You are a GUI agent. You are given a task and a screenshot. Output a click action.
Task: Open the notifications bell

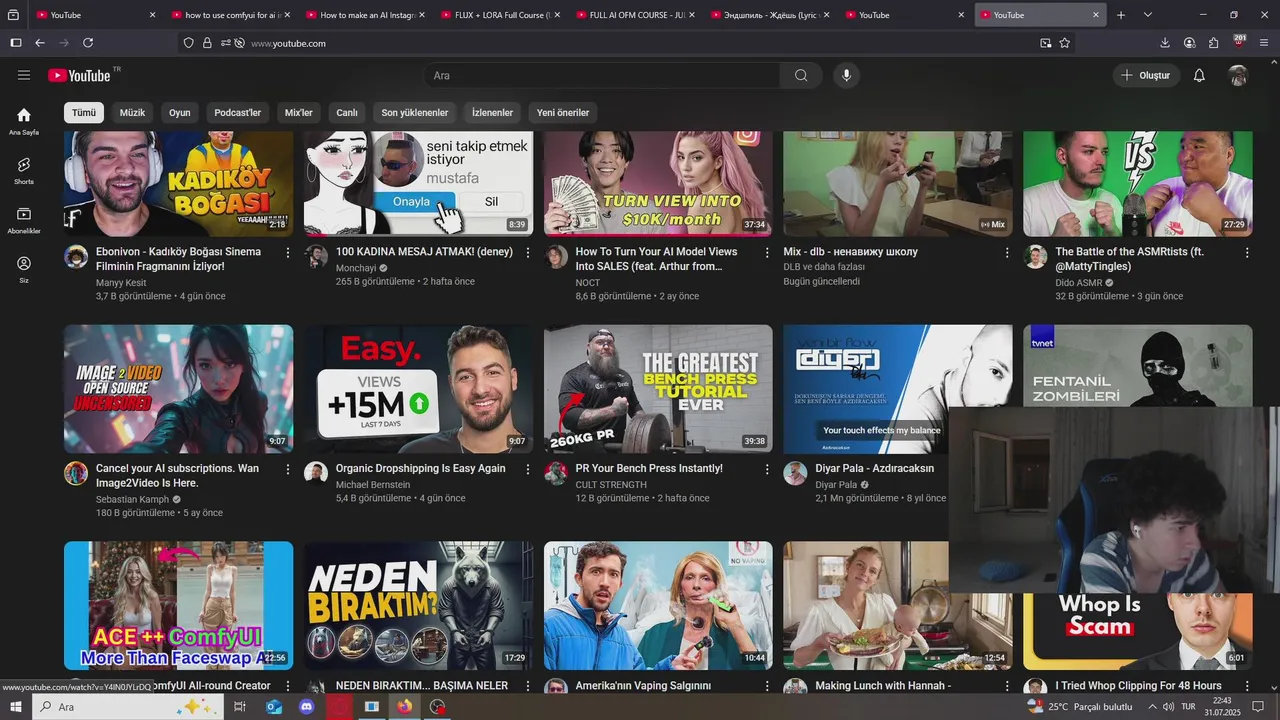[x=1199, y=75]
